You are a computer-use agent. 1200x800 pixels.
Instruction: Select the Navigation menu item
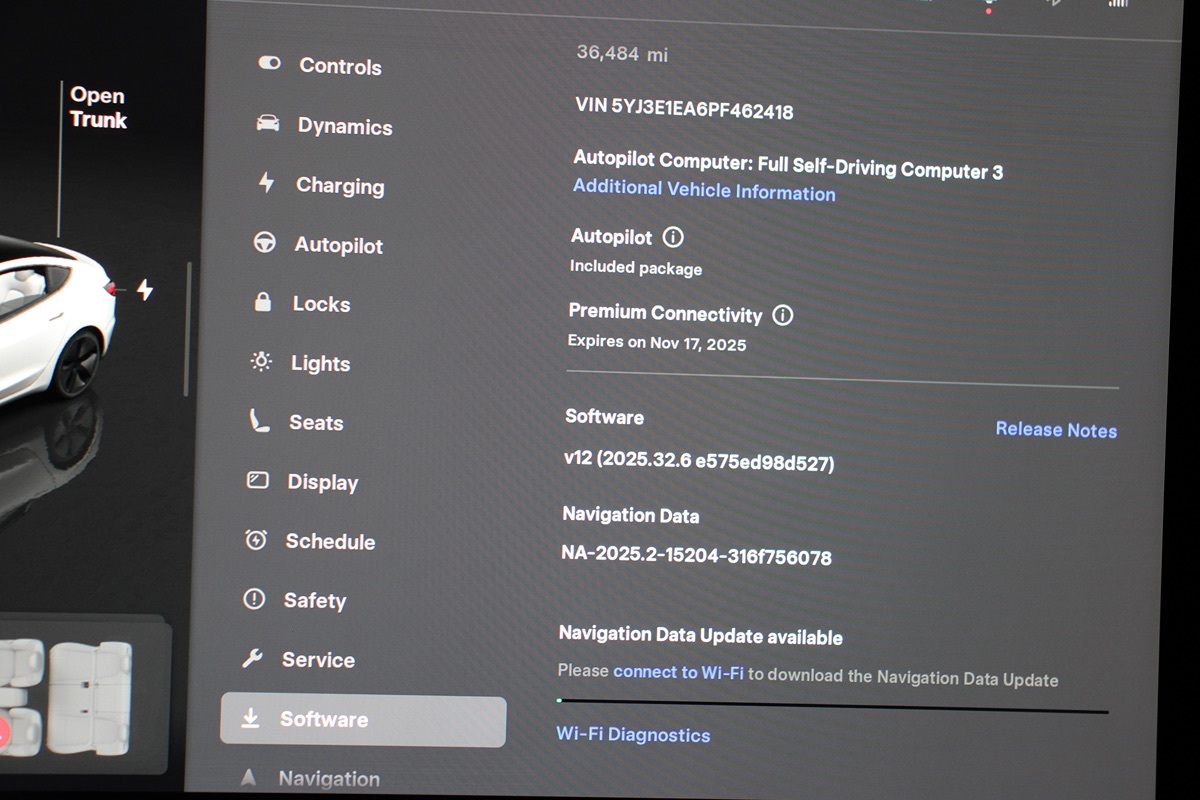328,778
